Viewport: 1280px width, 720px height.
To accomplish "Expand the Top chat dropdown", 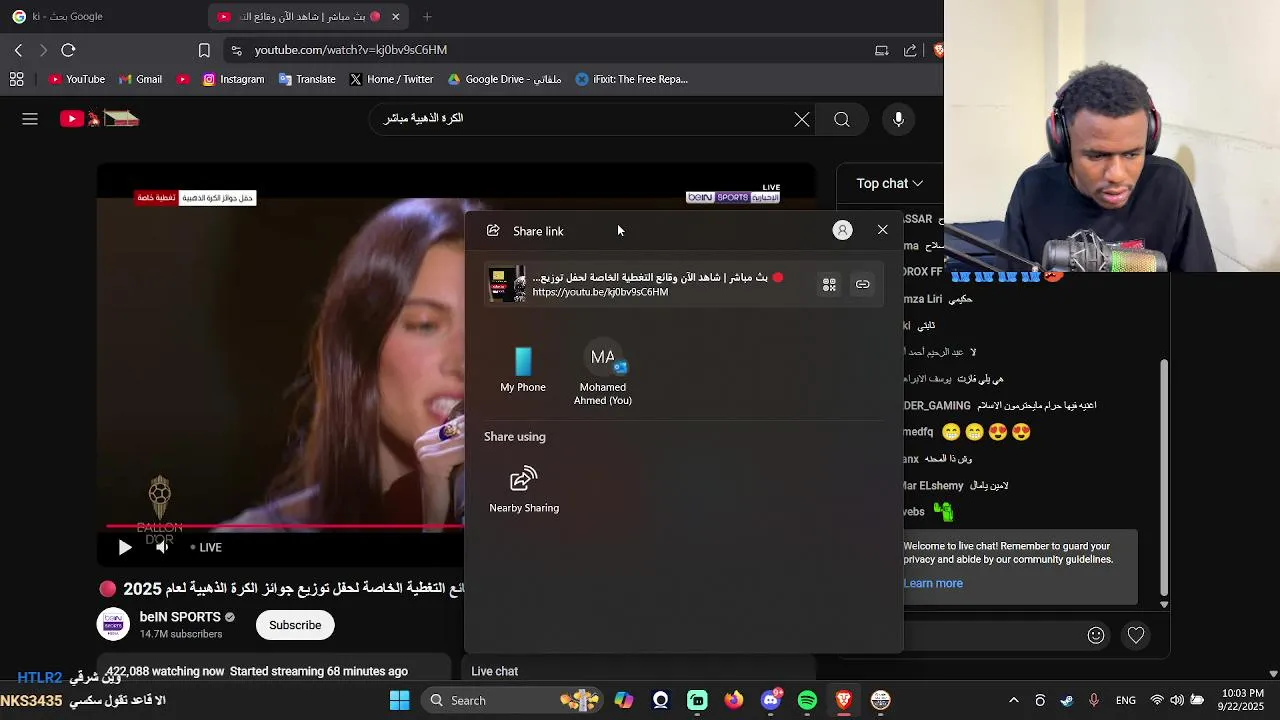I will [889, 183].
